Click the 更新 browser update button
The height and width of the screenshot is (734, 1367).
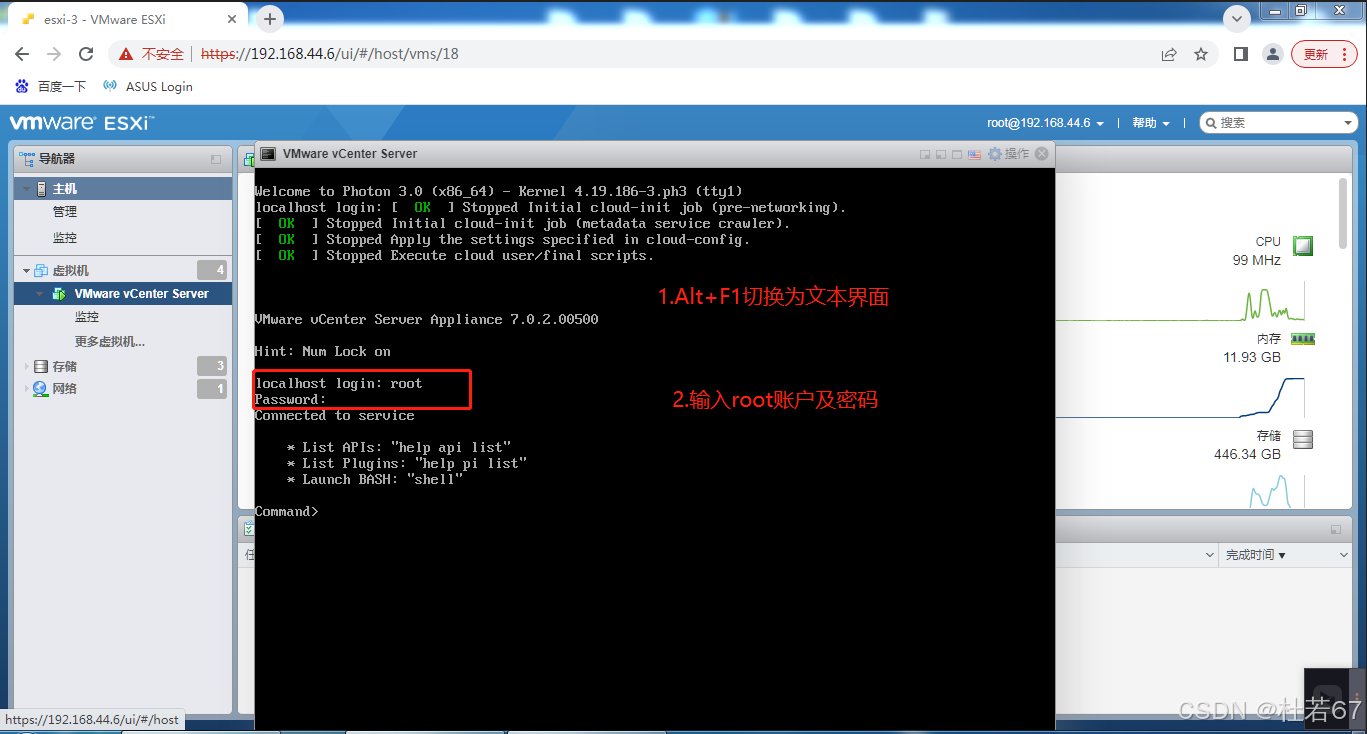click(x=1323, y=54)
